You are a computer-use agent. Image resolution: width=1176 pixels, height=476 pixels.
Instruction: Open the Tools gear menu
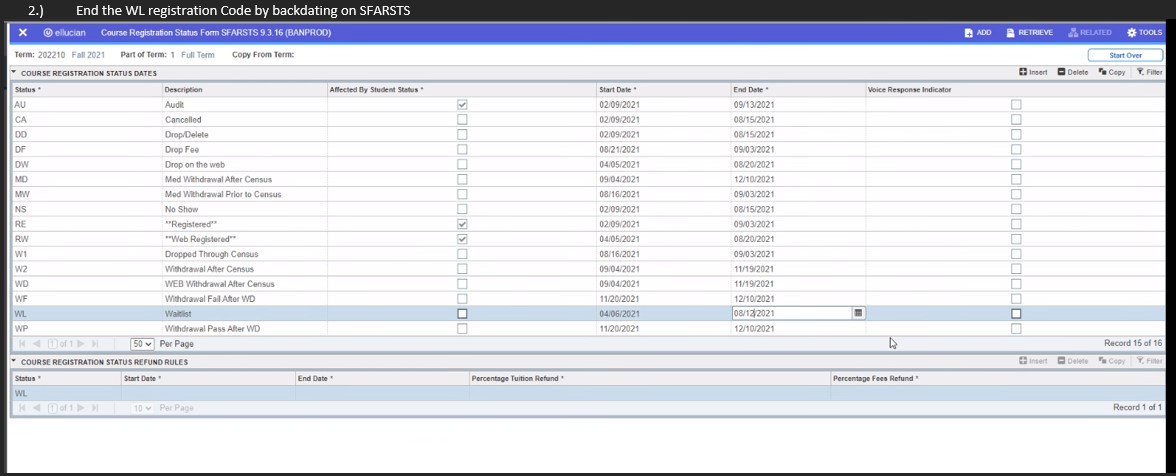click(x=1144, y=33)
